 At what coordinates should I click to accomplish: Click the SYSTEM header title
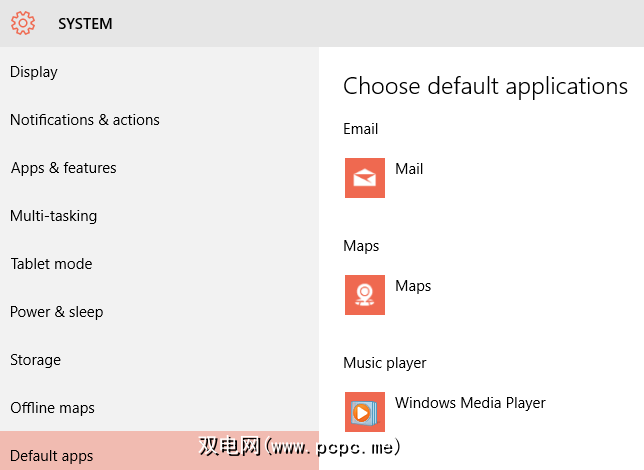point(85,23)
